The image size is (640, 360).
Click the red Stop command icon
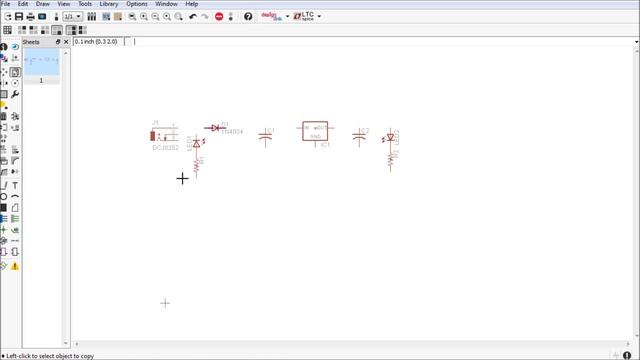coord(219,16)
